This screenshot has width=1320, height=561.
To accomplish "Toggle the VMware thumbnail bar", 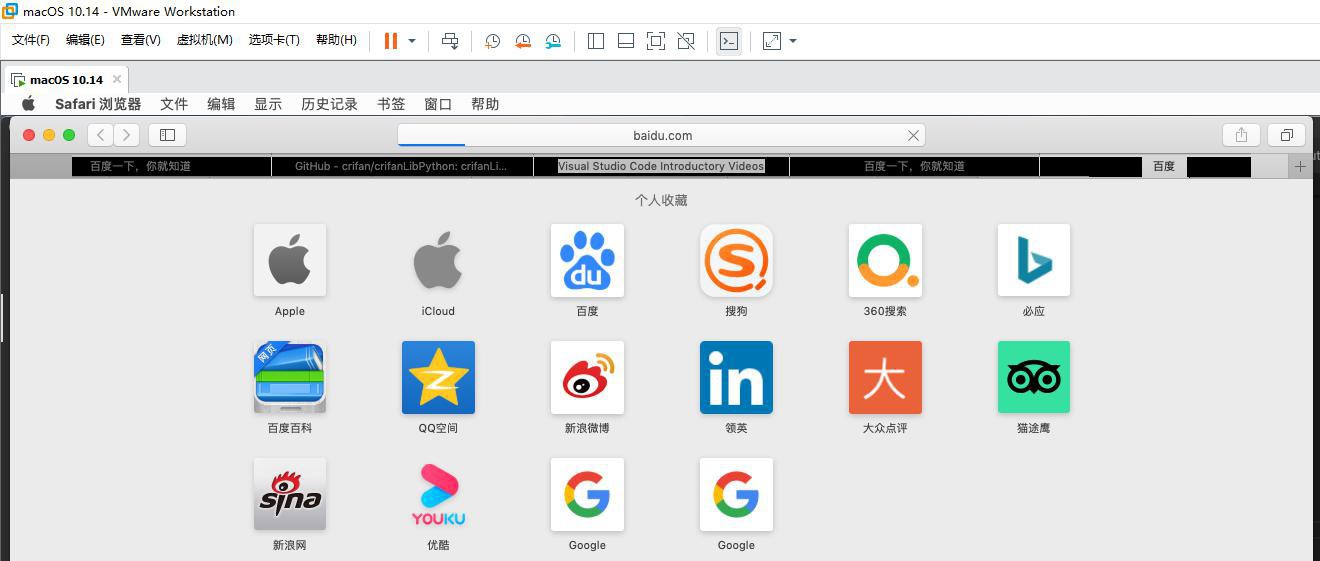I will point(626,41).
